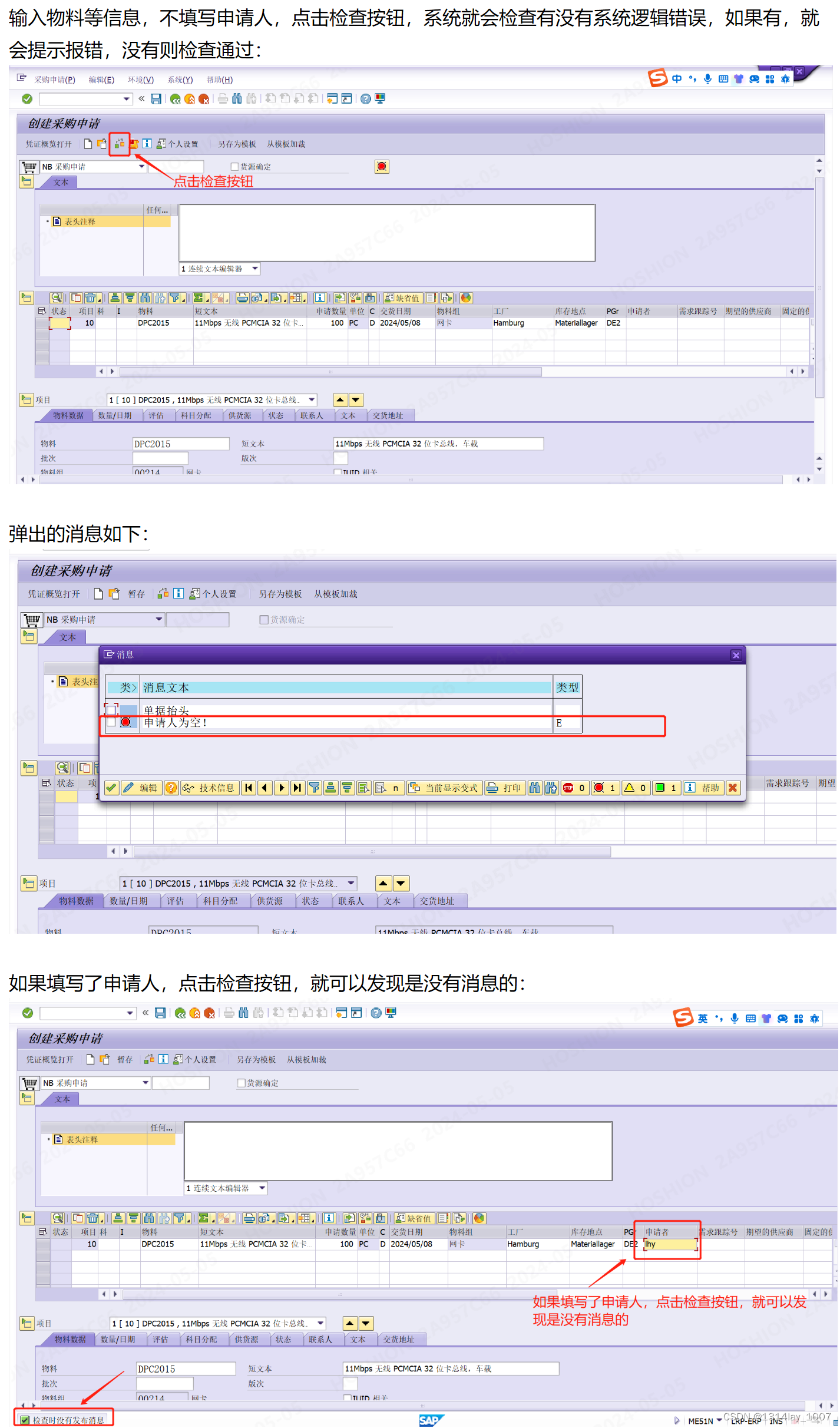Open NB 采购申请 dropdown in third screenshot
Viewport: 840px width, 1428px height.
(x=145, y=1083)
